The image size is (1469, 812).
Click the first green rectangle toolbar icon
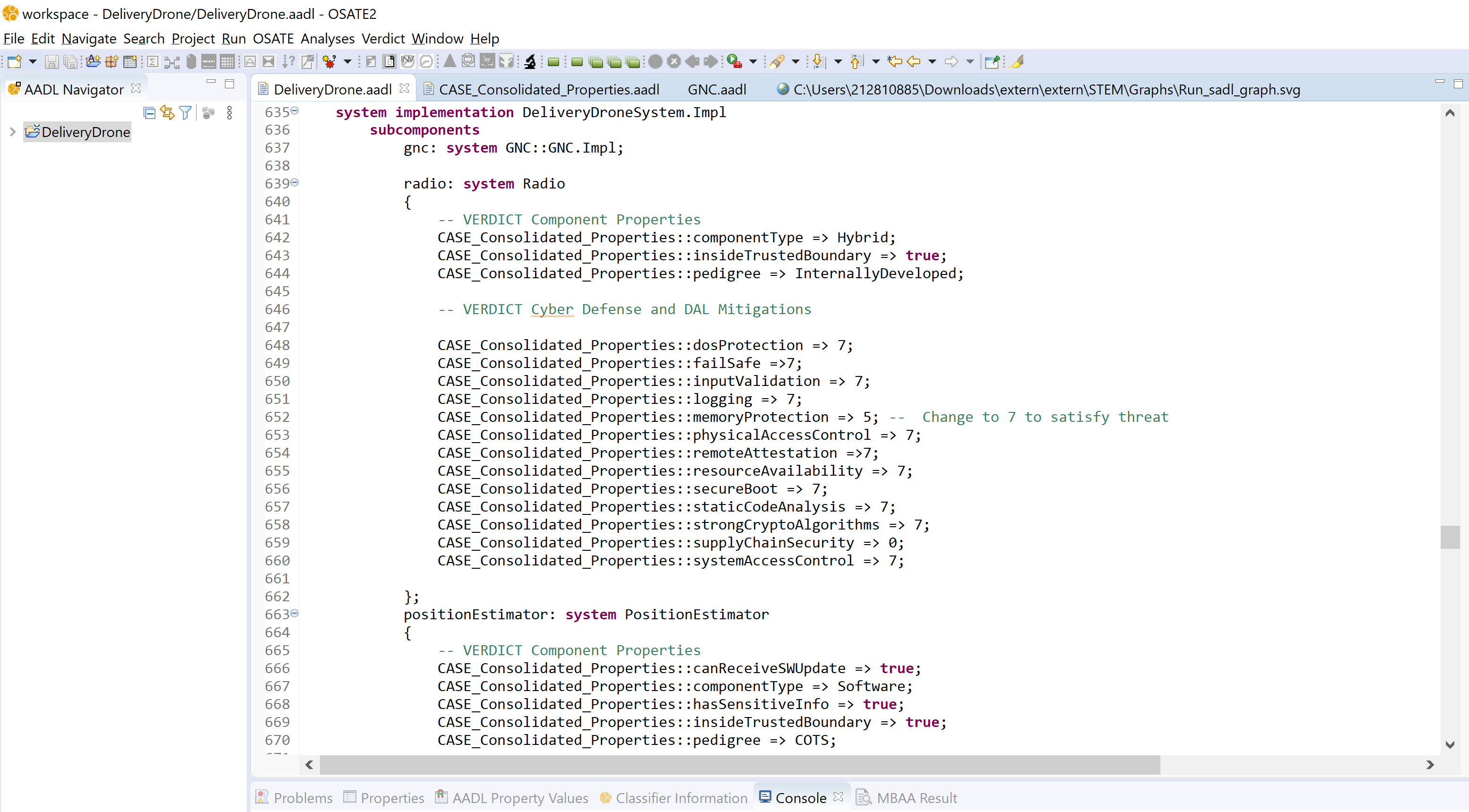[553, 61]
